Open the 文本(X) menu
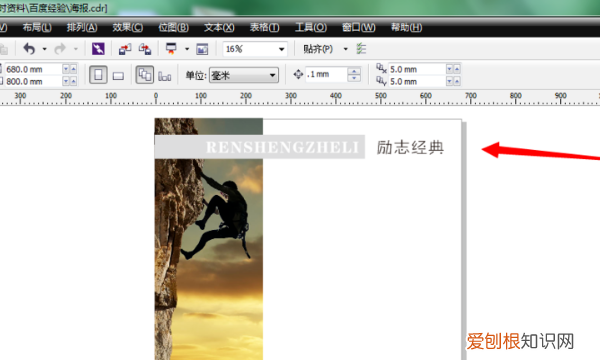Screen dimensions: 600x360 pos(219,27)
